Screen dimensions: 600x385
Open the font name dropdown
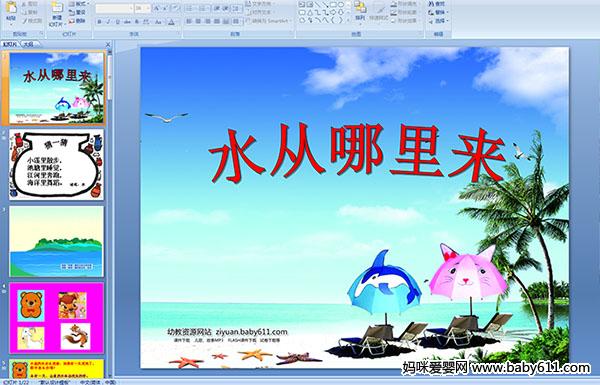(x=115, y=8)
